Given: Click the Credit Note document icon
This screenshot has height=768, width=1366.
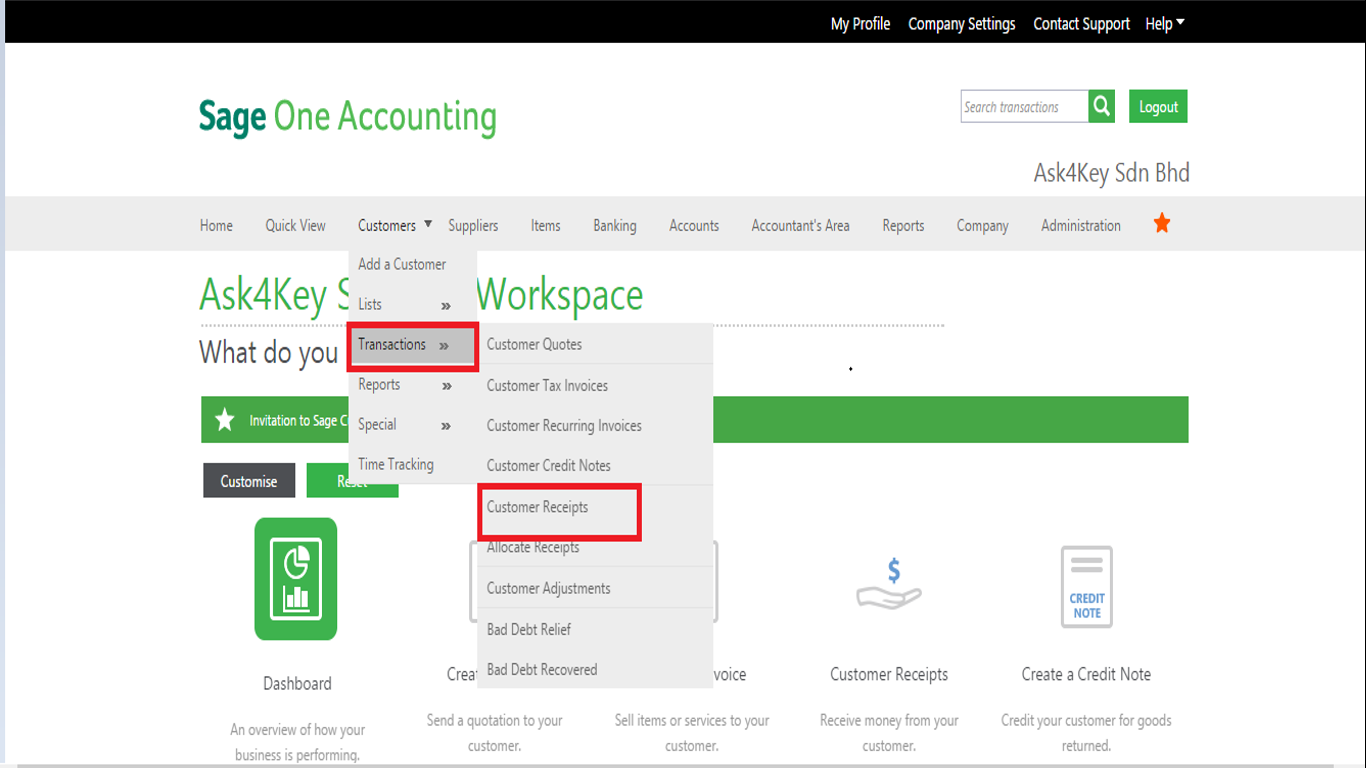Looking at the screenshot, I should coord(1087,587).
